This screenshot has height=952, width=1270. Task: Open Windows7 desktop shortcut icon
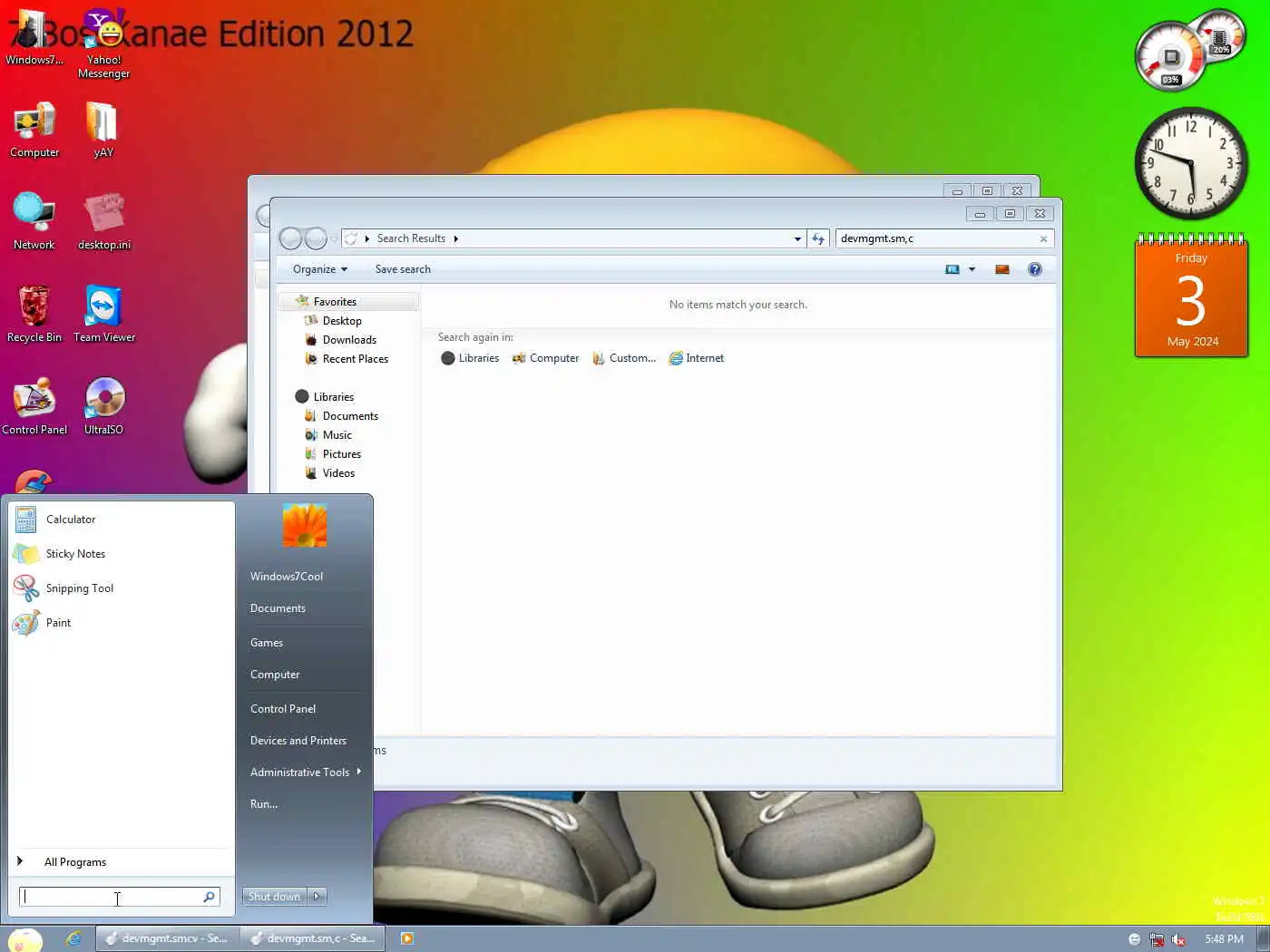34,38
